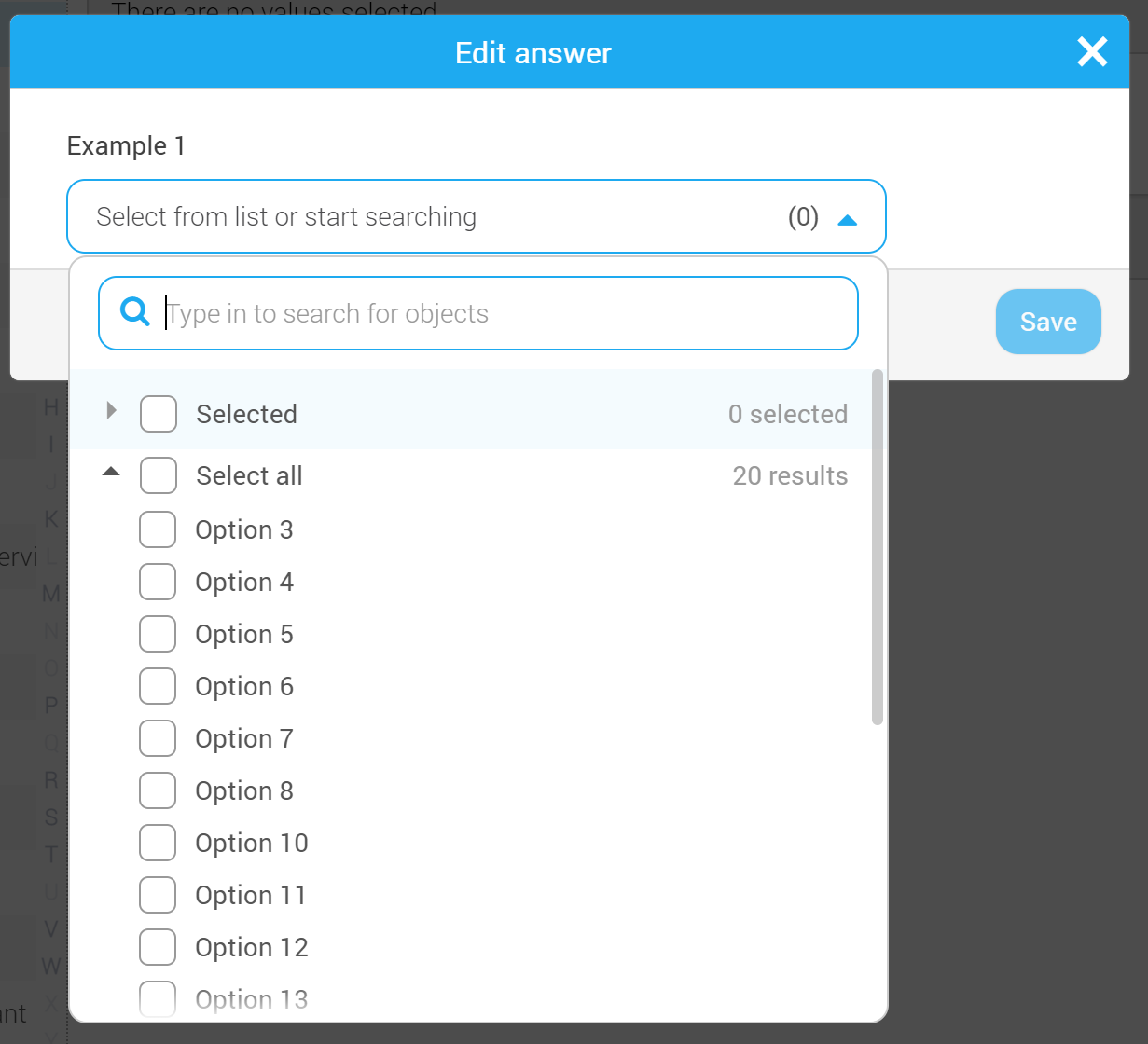Tick the Selected group checkbox
Screen dimensions: 1148x1044
click(159, 414)
